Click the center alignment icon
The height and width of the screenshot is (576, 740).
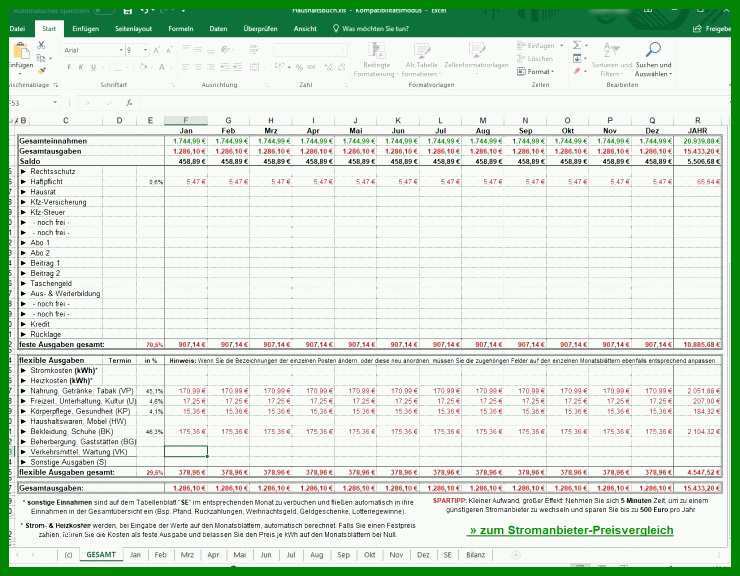click(199, 68)
